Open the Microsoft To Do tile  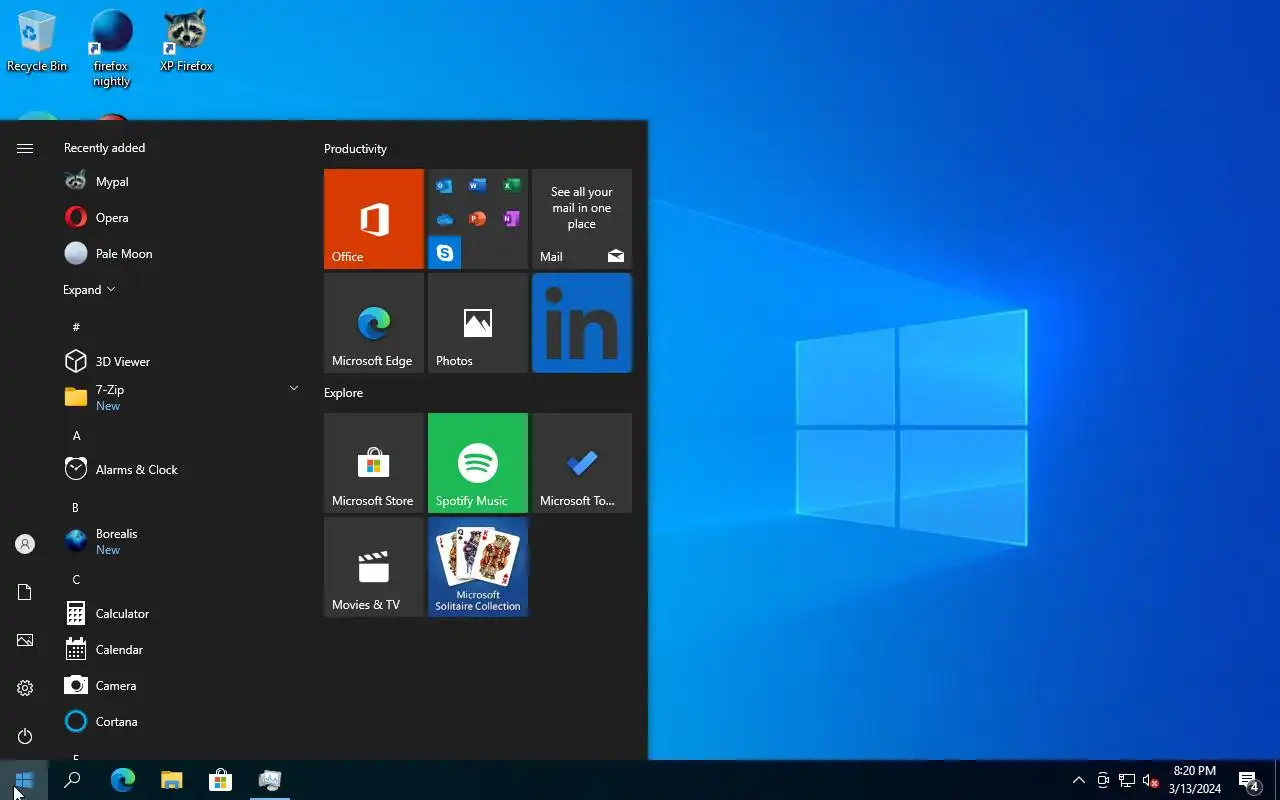582,463
